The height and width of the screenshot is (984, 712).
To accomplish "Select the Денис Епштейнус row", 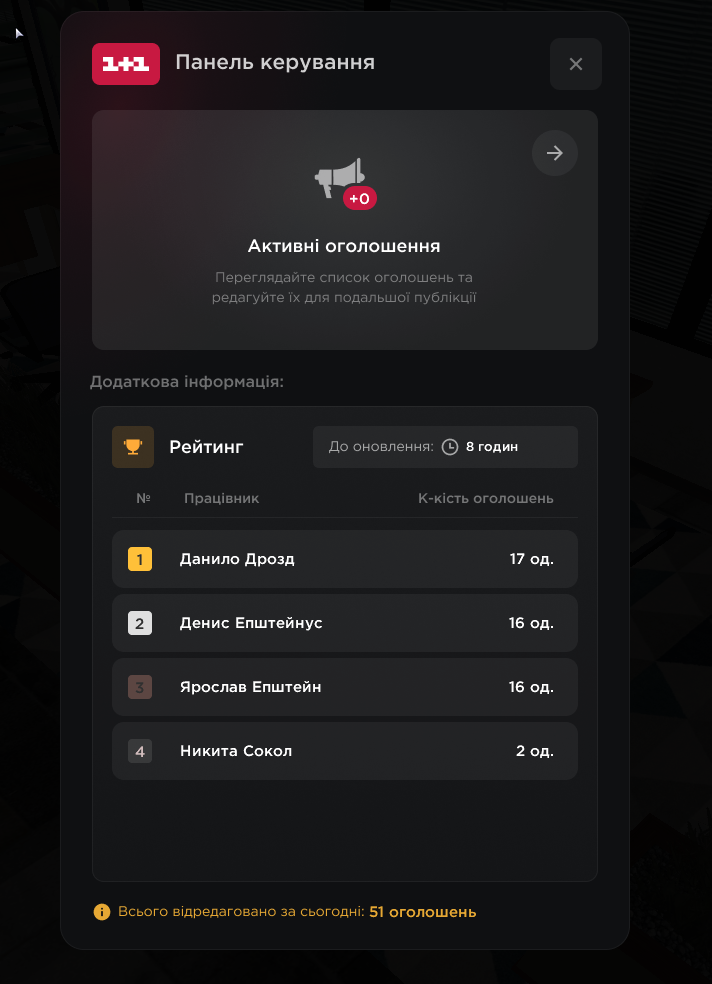I will (x=345, y=623).
